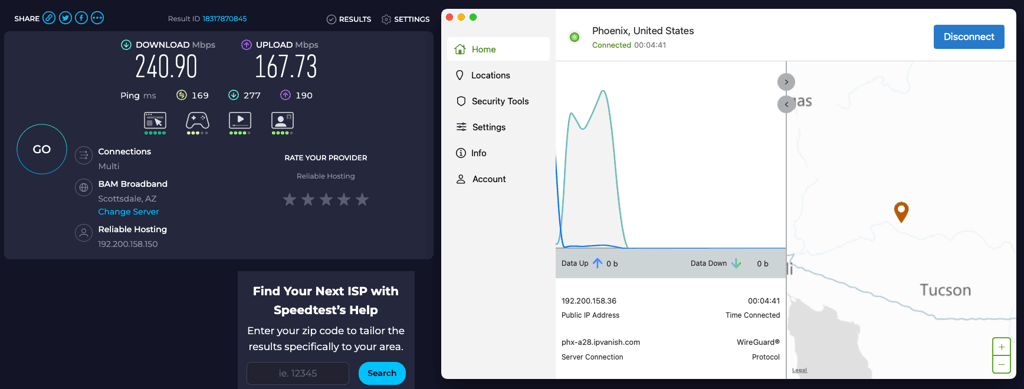Click the Search button for ISP
Image resolution: width=1024 pixels, height=389 pixels.
click(x=382, y=373)
